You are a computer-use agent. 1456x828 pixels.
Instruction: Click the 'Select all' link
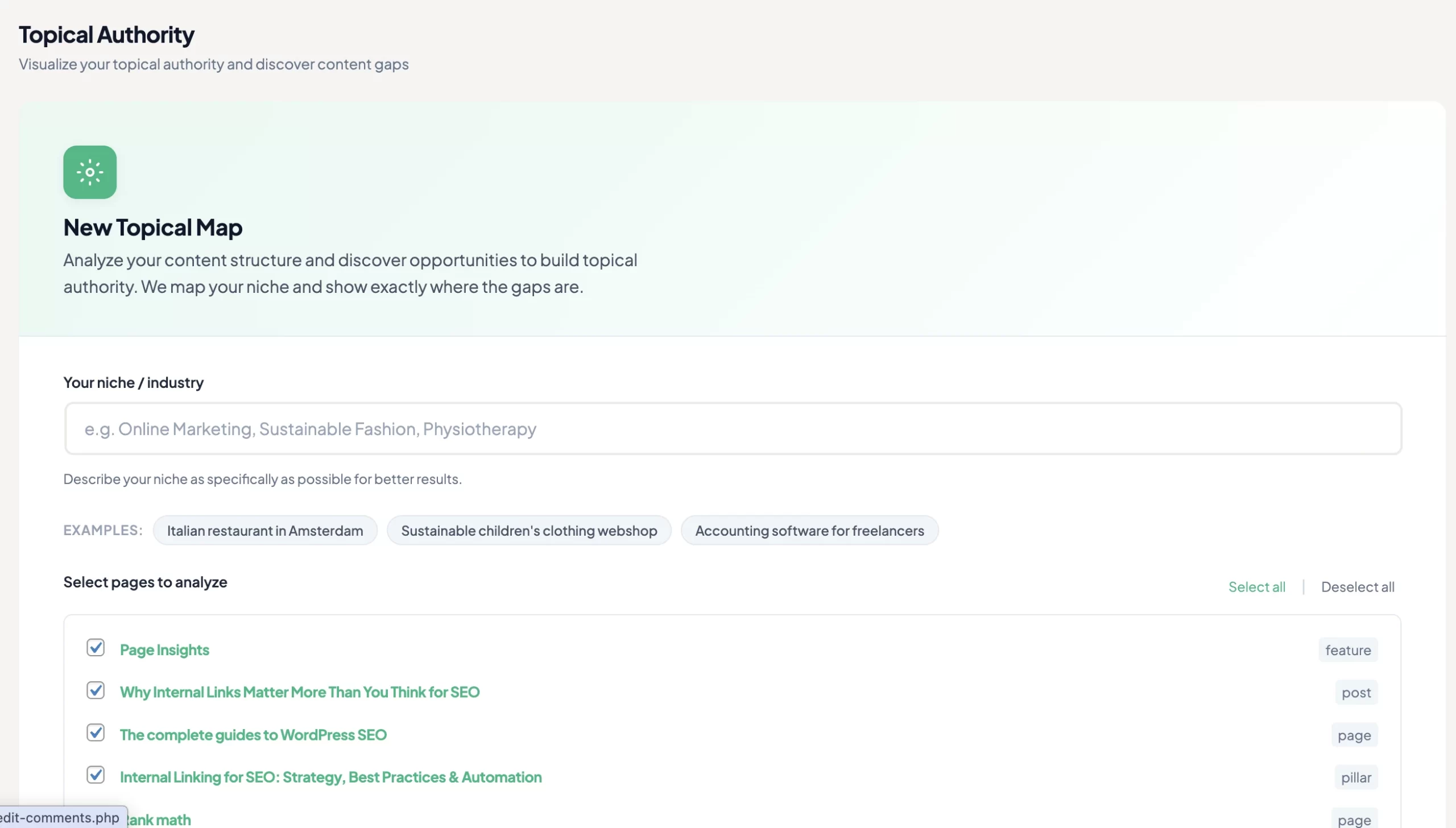click(1256, 586)
